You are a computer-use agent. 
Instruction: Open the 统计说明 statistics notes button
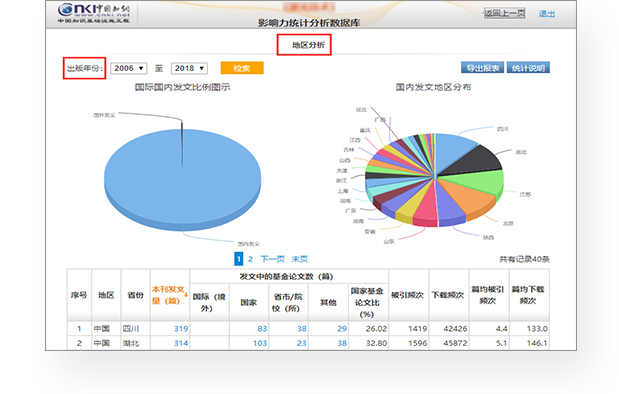point(528,68)
